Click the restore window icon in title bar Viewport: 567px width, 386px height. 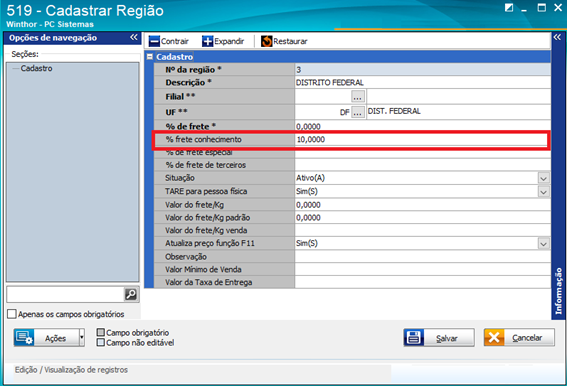pyautogui.click(x=509, y=8)
